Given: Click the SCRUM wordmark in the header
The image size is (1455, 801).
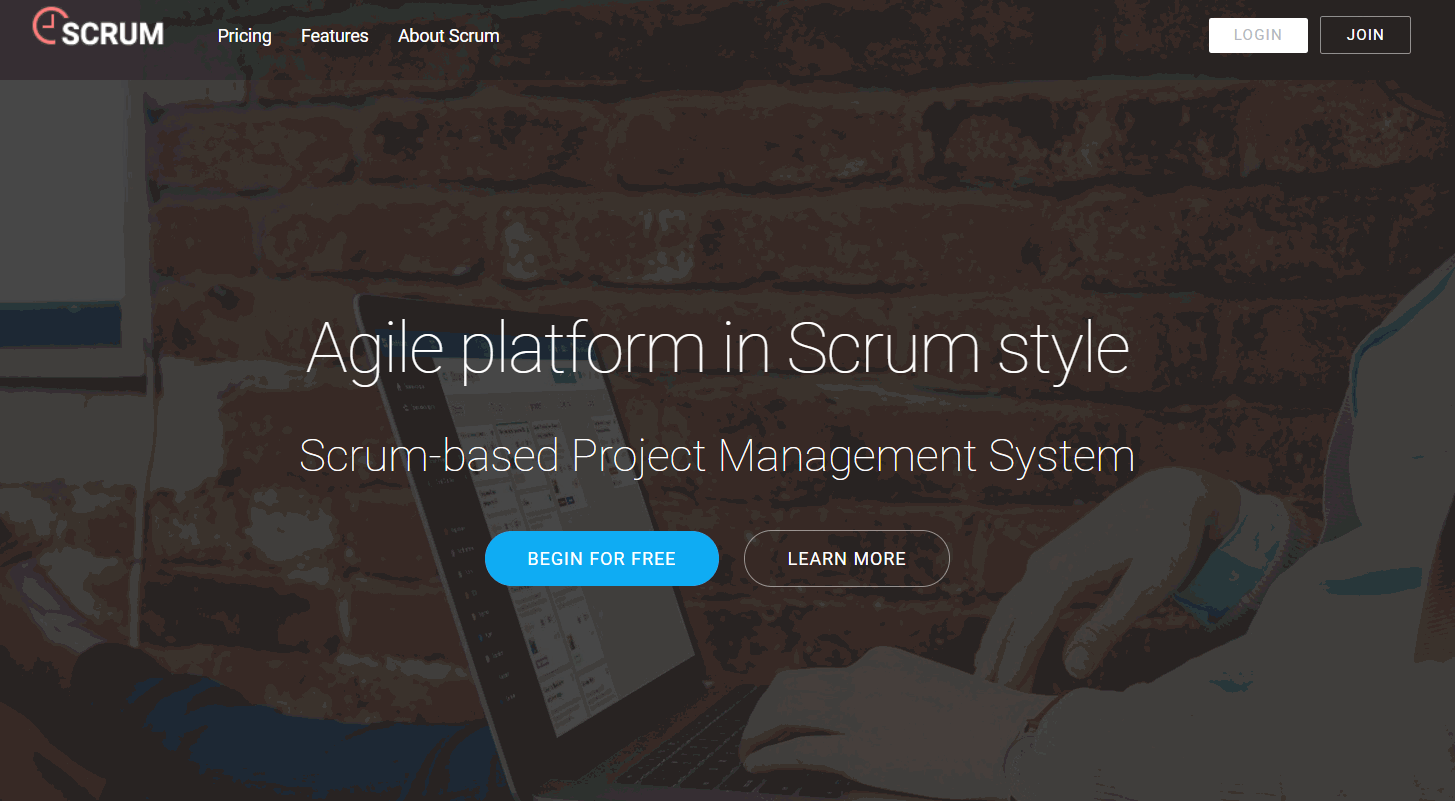Looking at the screenshot, I should point(115,32).
